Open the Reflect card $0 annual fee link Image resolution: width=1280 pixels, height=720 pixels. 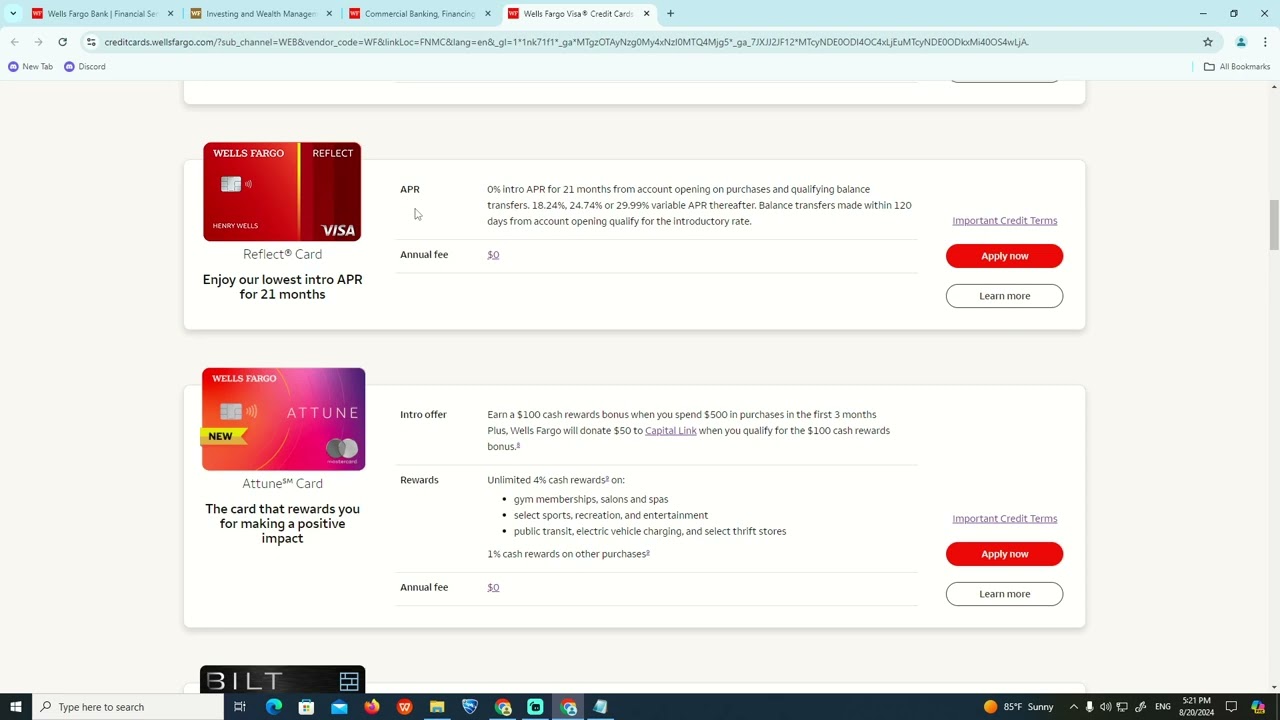493,255
